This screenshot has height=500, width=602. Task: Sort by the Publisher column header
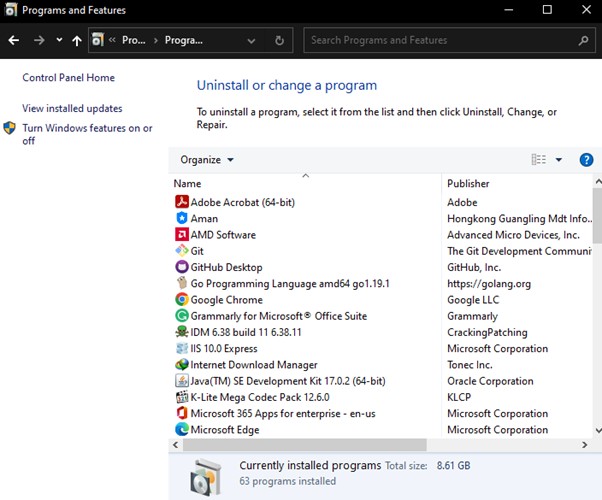tap(468, 183)
